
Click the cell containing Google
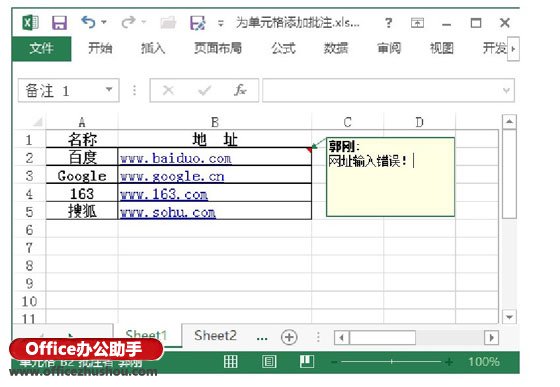pyautogui.click(x=82, y=175)
